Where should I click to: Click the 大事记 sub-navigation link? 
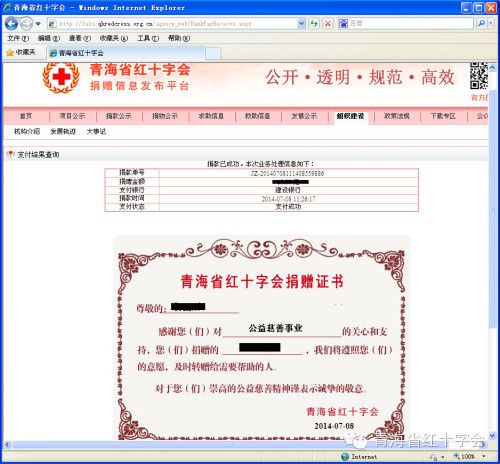(x=96, y=131)
